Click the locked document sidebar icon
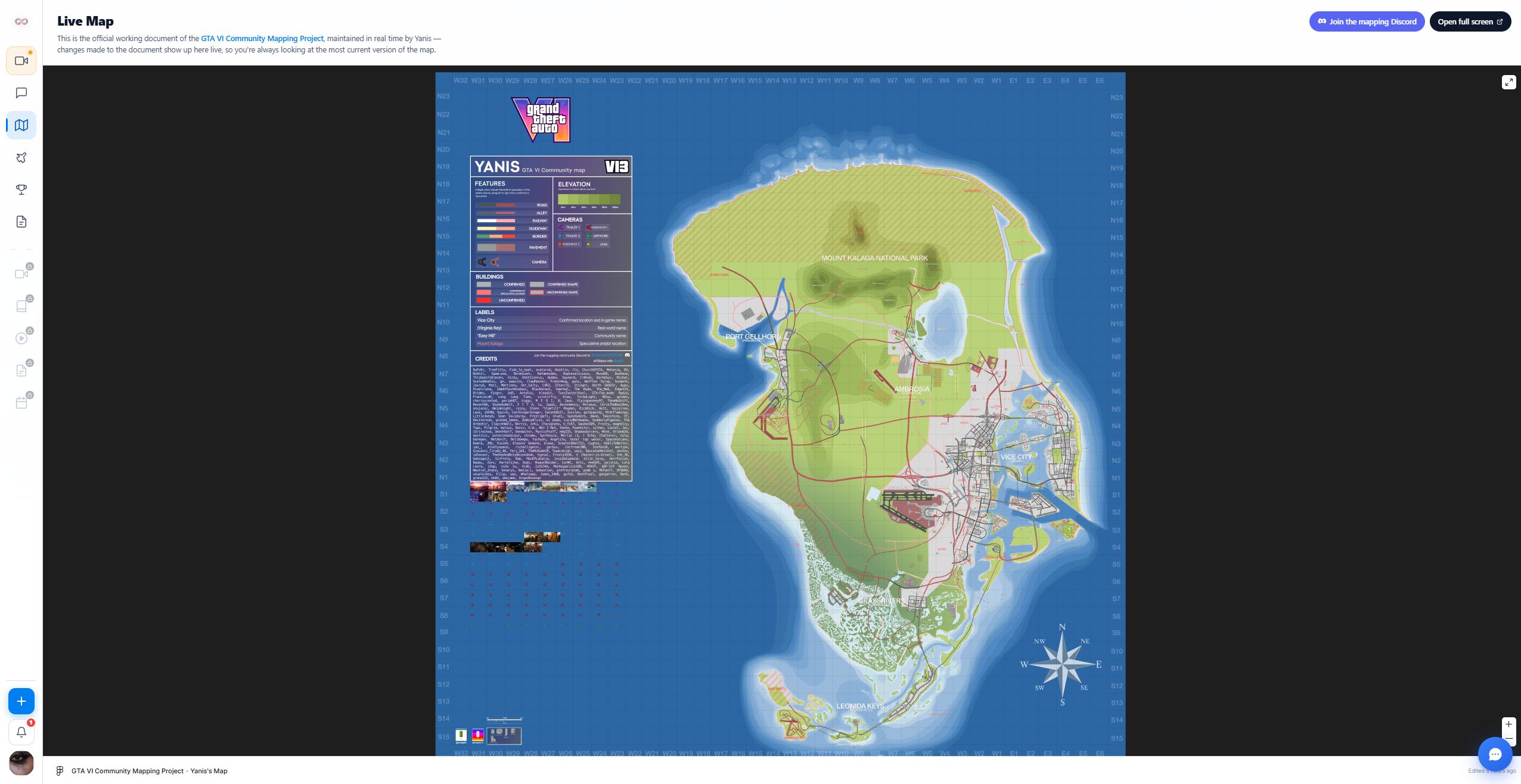The width and height of the screenshot is (1521, 784). pyautogui.click(x=21, y=371)
